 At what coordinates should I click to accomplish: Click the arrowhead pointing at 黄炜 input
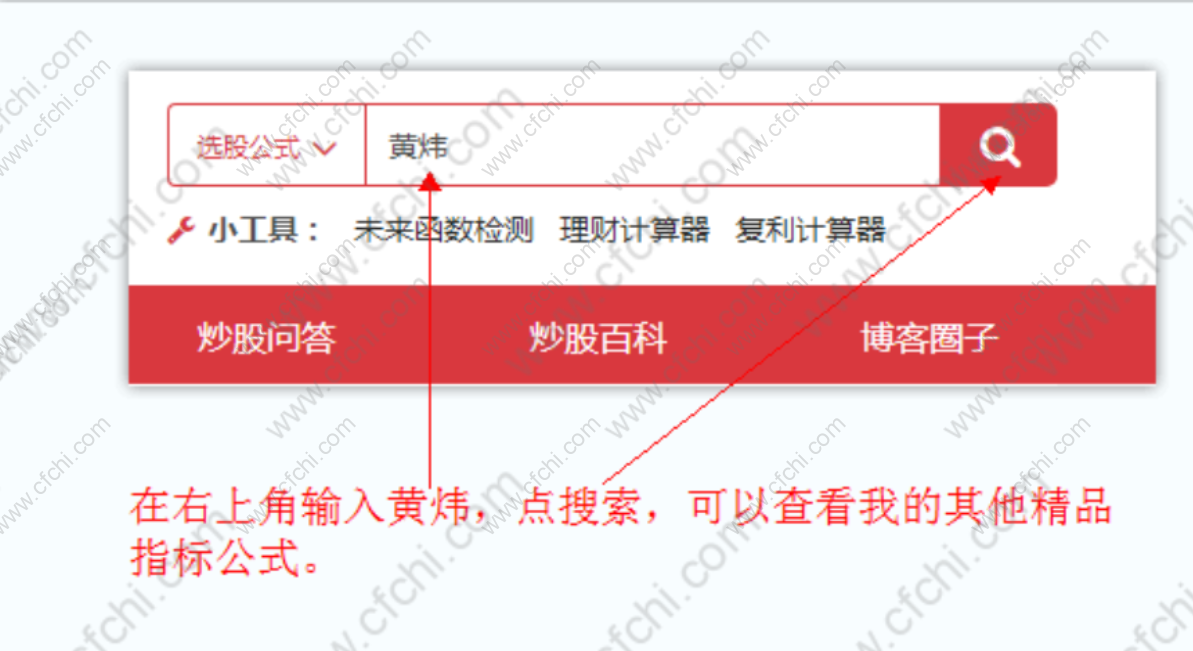[x=430, y=181]
